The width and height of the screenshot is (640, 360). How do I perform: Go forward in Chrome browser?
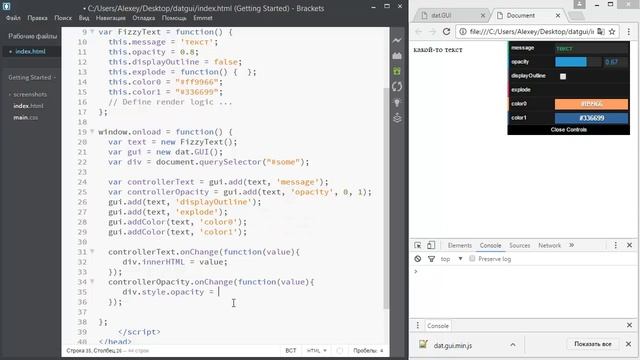[x=432, y=31]
